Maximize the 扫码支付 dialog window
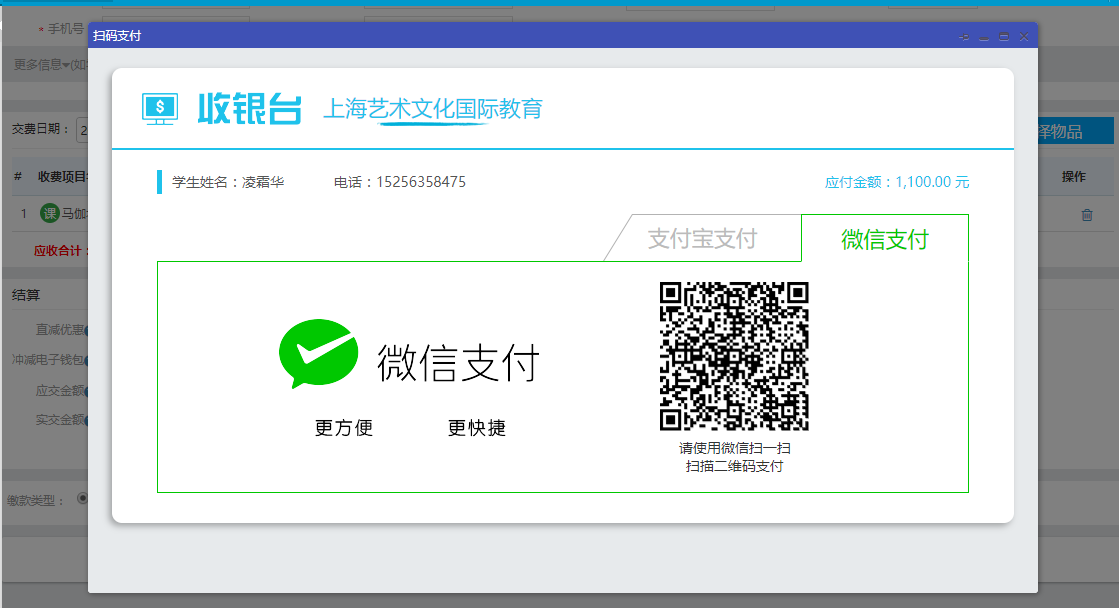 [x=1004, y=36]
